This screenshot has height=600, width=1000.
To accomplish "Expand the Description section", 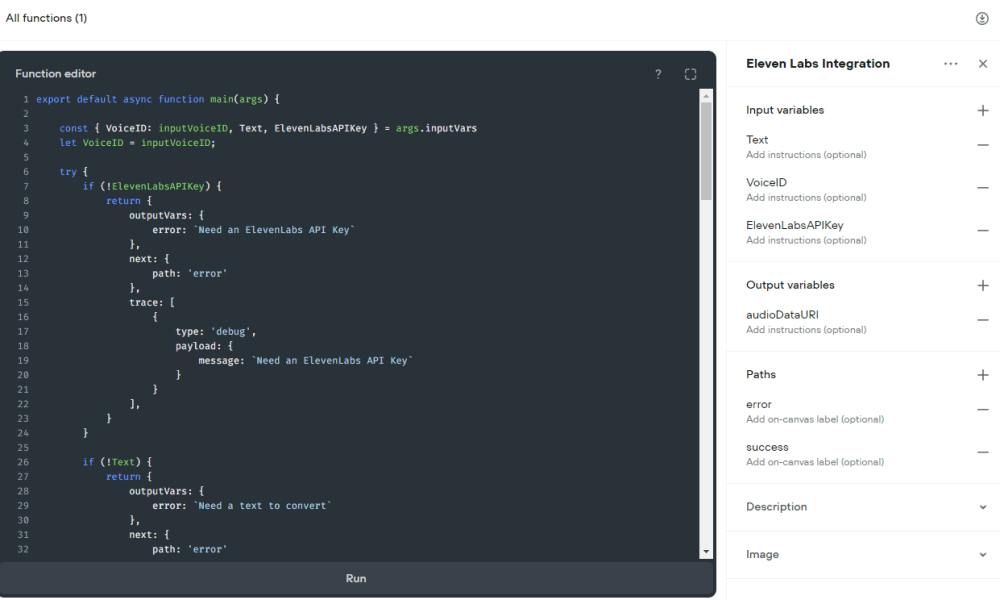I will tap(983, 508).
